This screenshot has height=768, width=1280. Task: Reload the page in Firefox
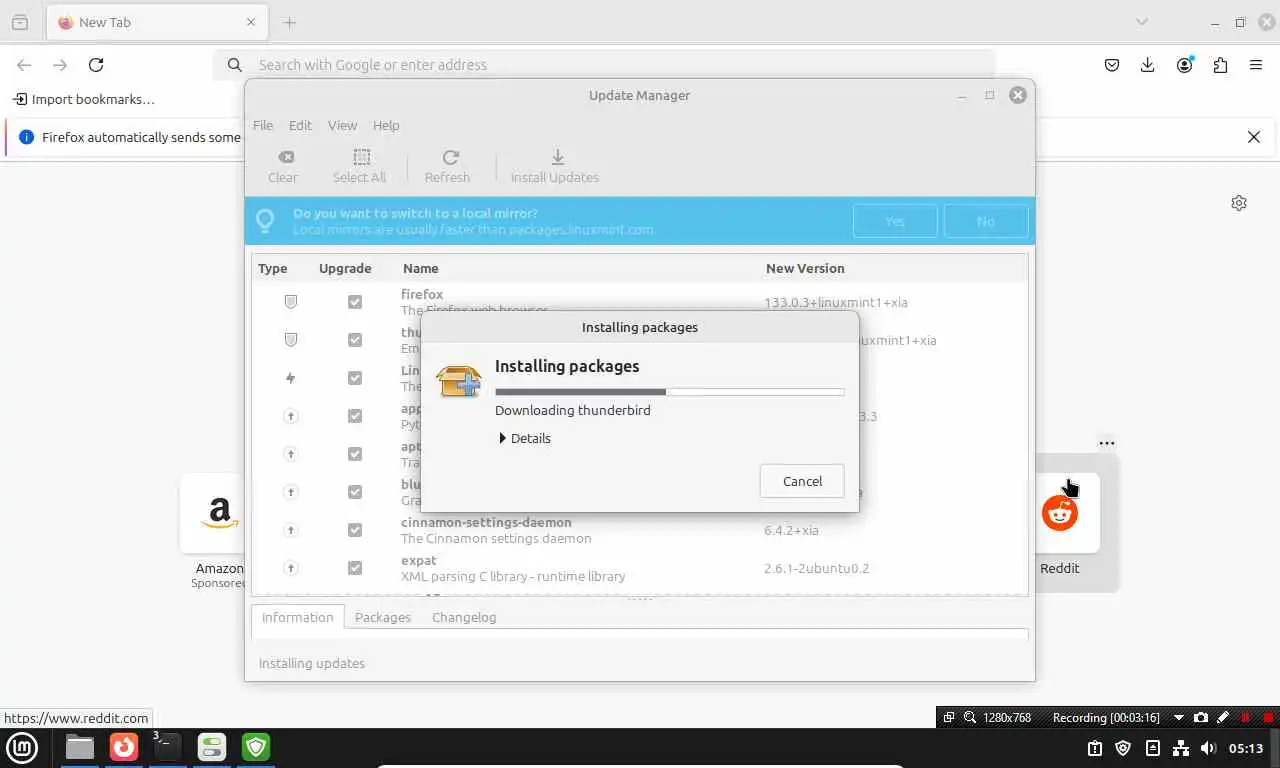click(96, 65)
